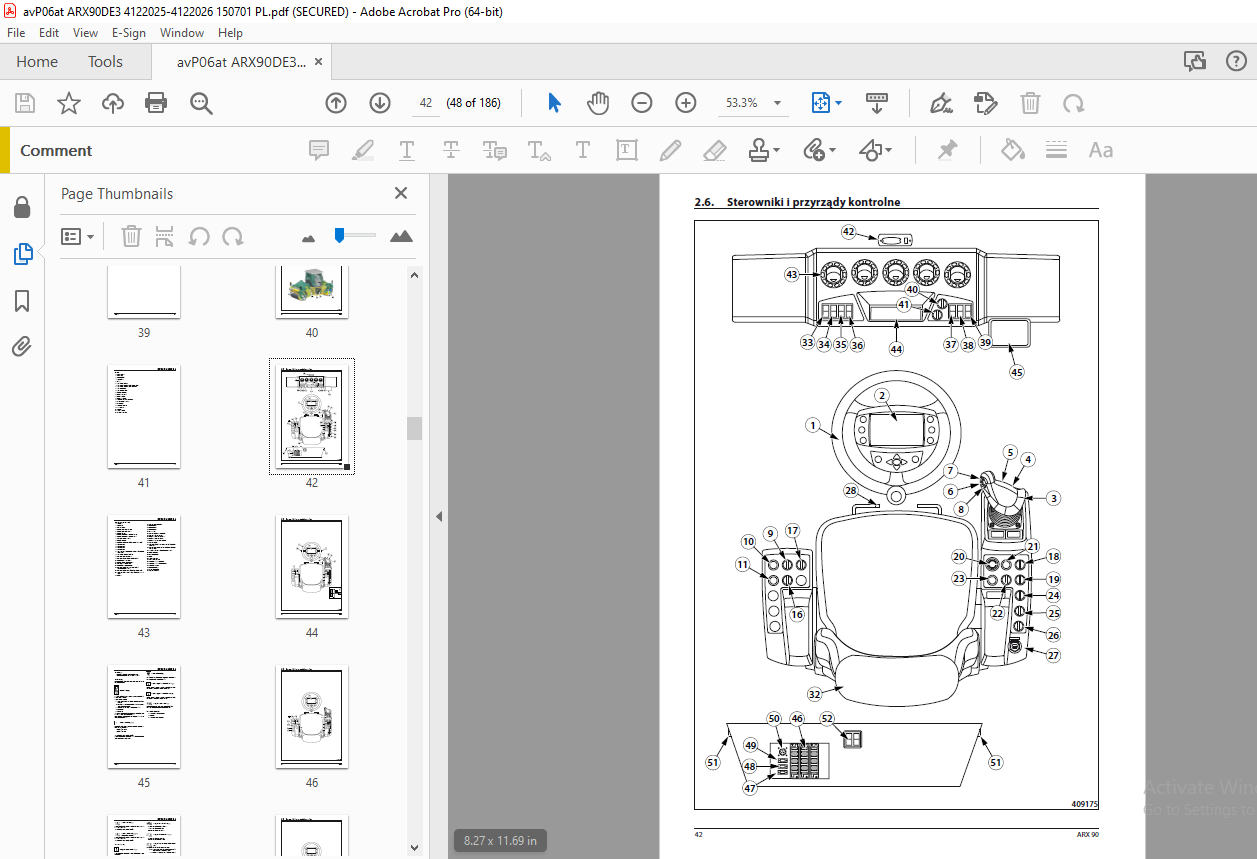
Task: Switch to the Home tab
Action: 37,62
